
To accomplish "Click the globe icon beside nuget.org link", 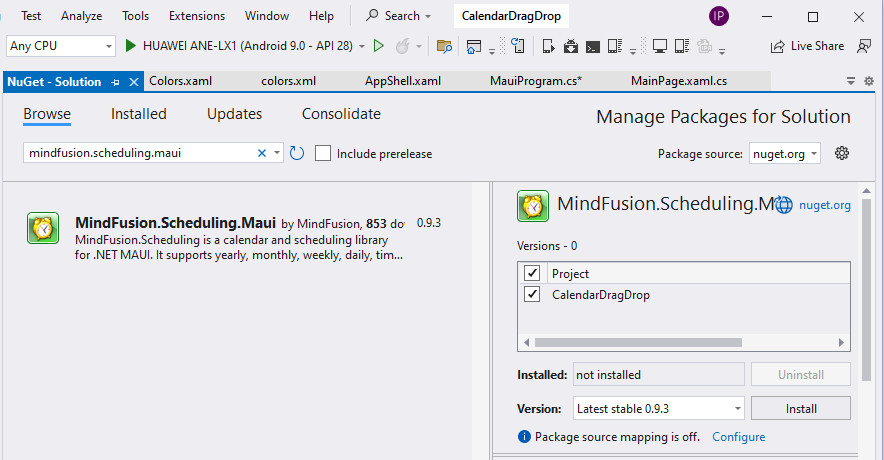I will pyautogui.click(x=783, y=205).
